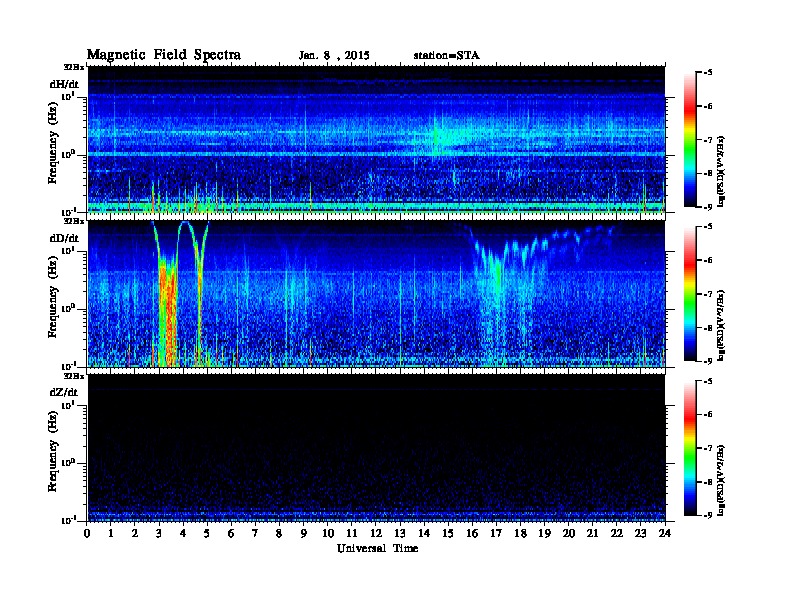Click hour 5 tick label on time axis
The height and width of the screenshot is (612, 792).
(x=207, y=533)
